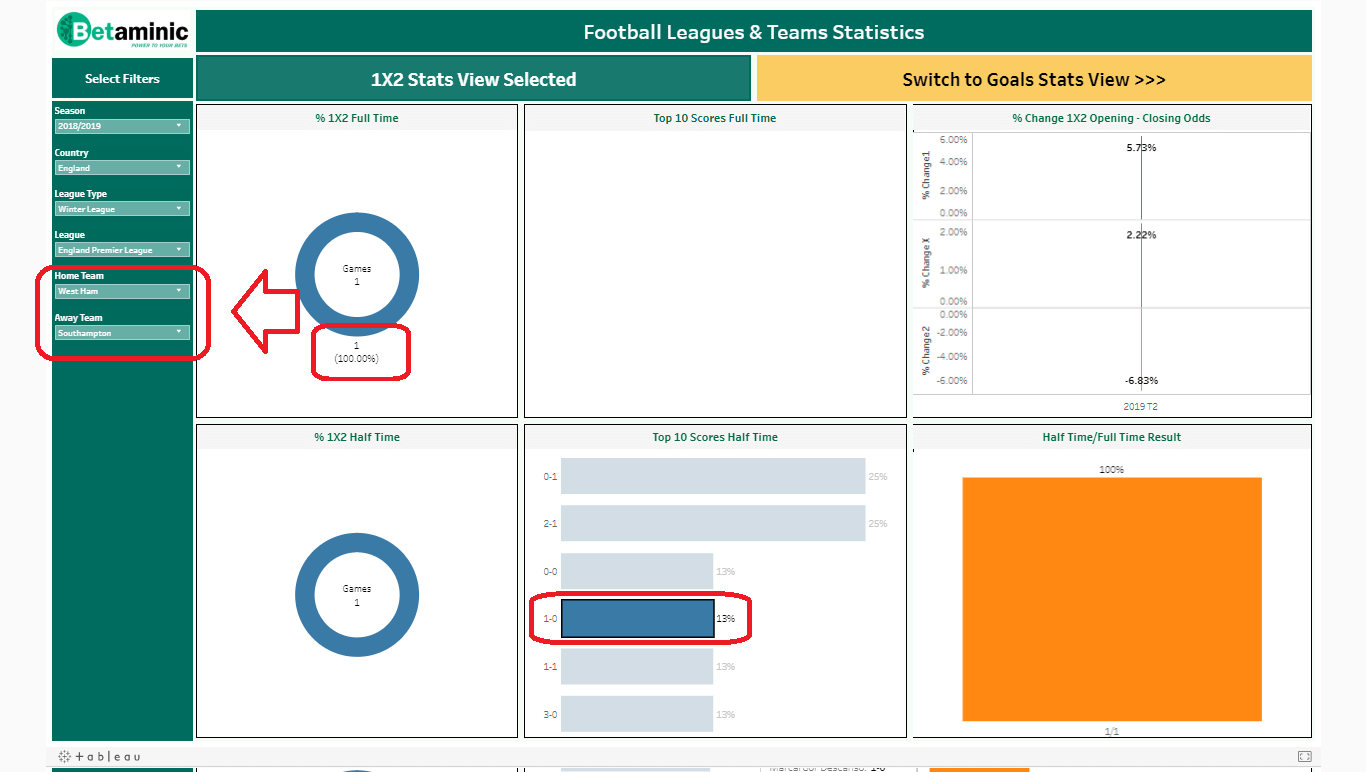This screenshot has width=1366, height=772.
Task: Switch to Goals Stats View
Action: pos(1033,79)
